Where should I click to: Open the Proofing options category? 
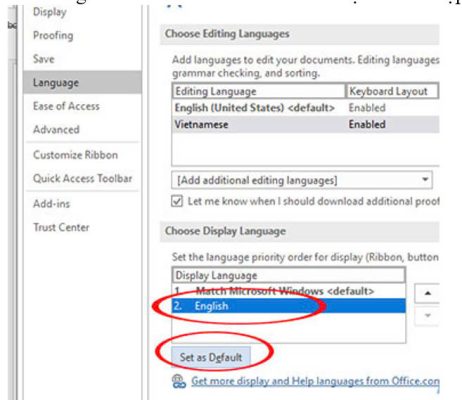(53, 36)
